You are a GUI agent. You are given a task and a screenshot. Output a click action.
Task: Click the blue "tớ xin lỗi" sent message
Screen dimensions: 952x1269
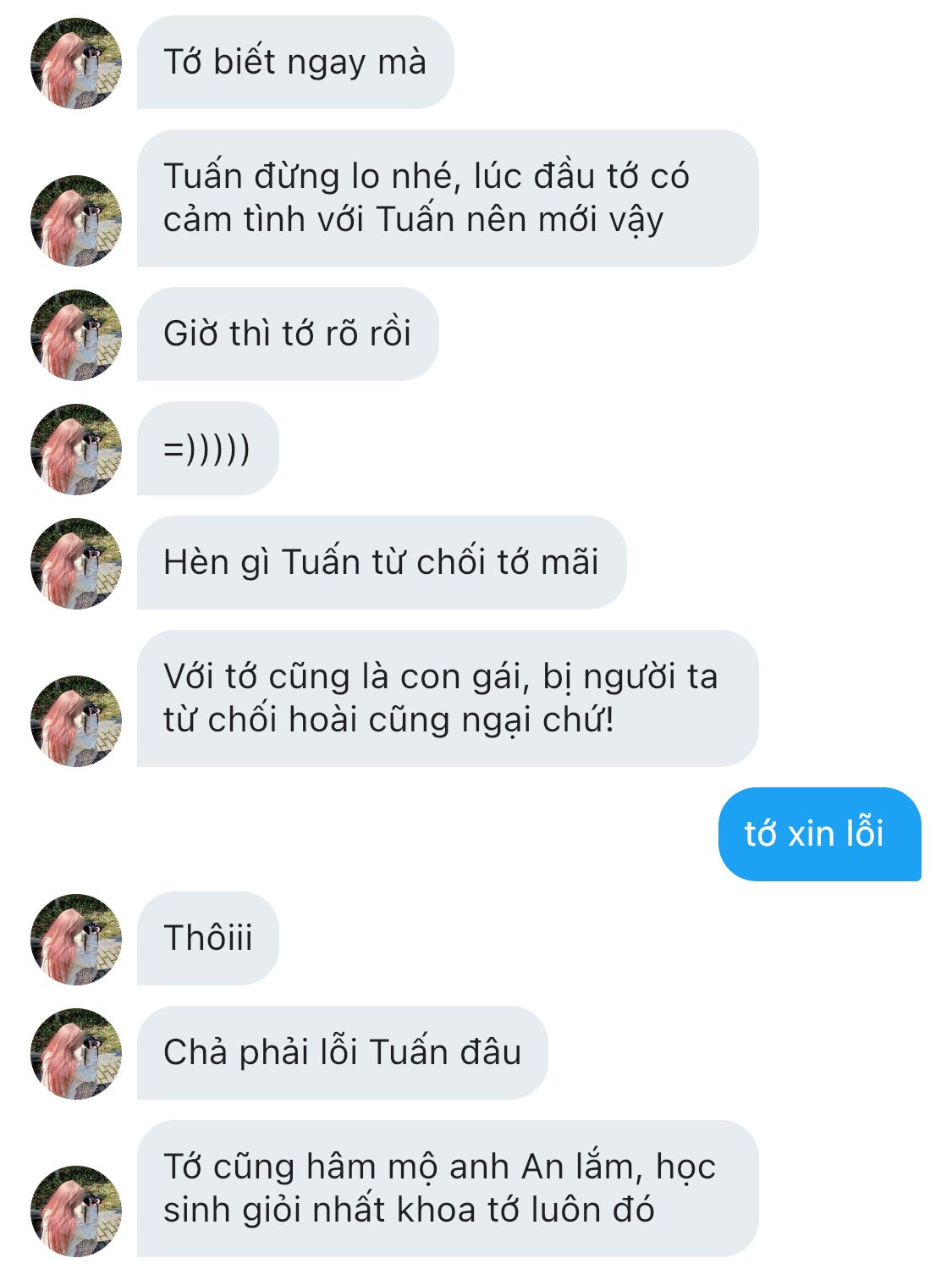pos(818,834)
